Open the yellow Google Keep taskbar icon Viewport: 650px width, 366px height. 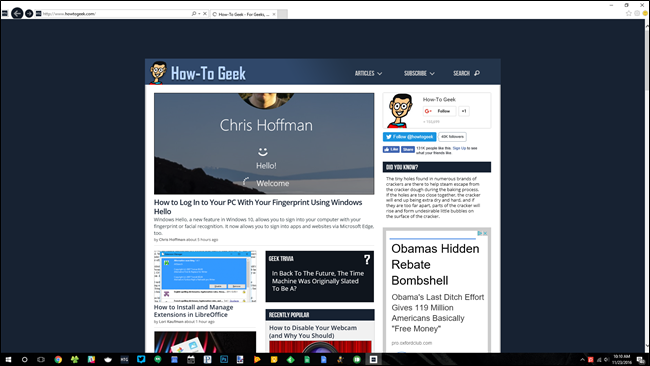point(274,359)
